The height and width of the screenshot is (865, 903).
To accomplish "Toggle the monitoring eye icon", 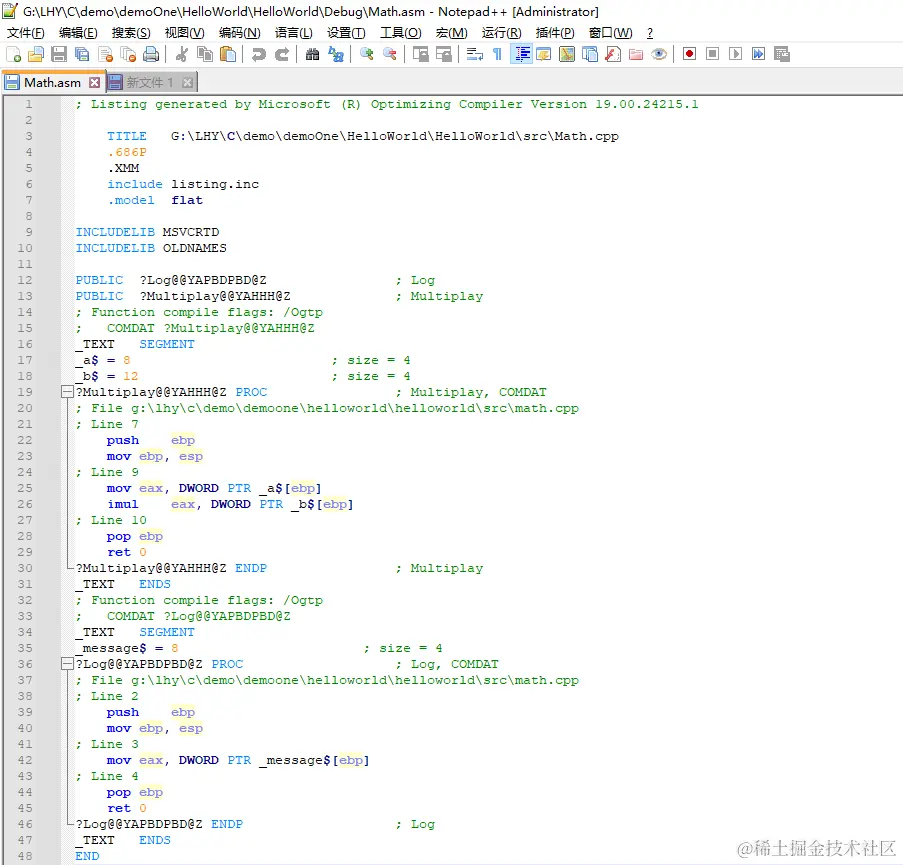I will 659,54.
